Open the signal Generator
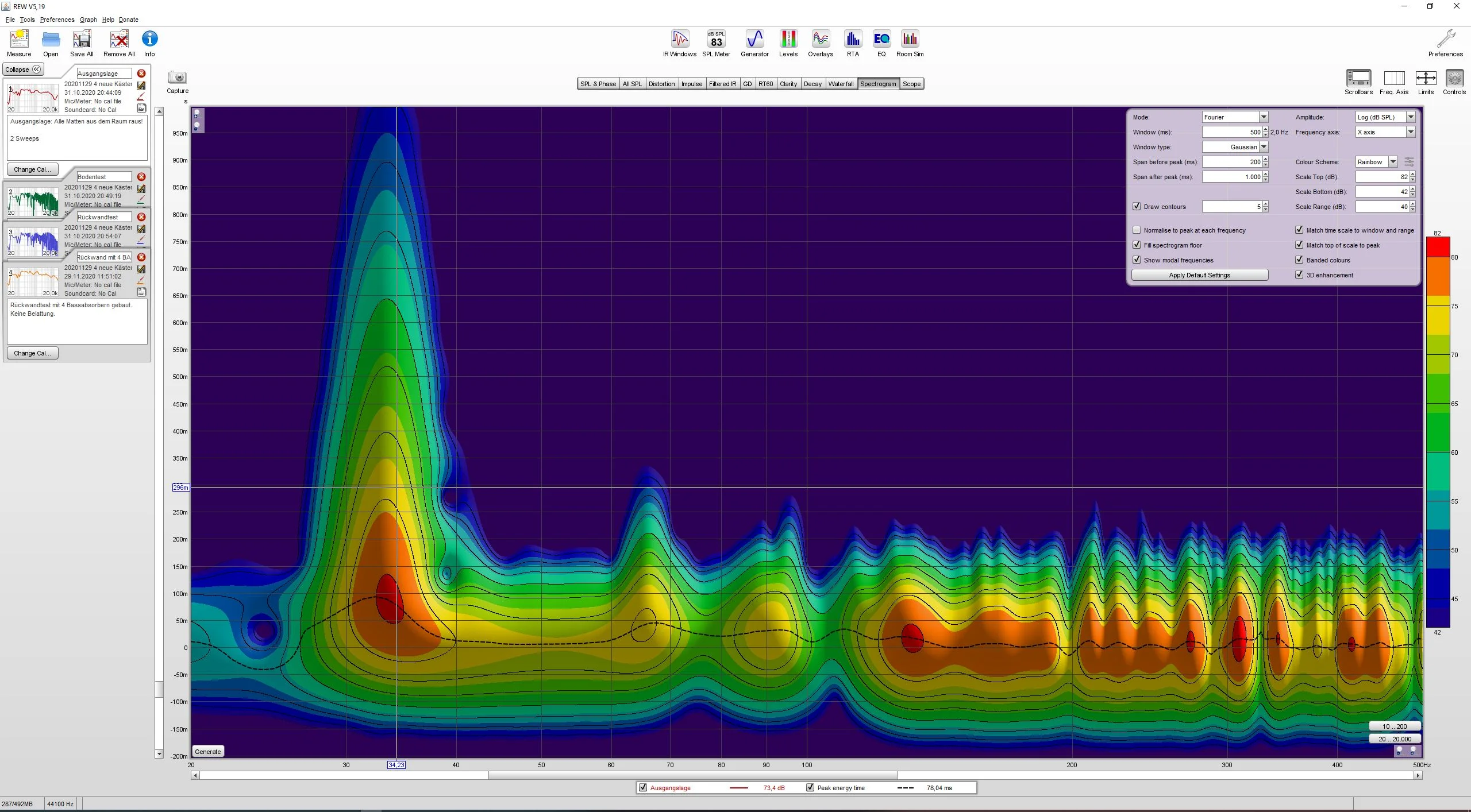Image resolution: width=1471 pixels, height=812 pixels. [754, 43]
